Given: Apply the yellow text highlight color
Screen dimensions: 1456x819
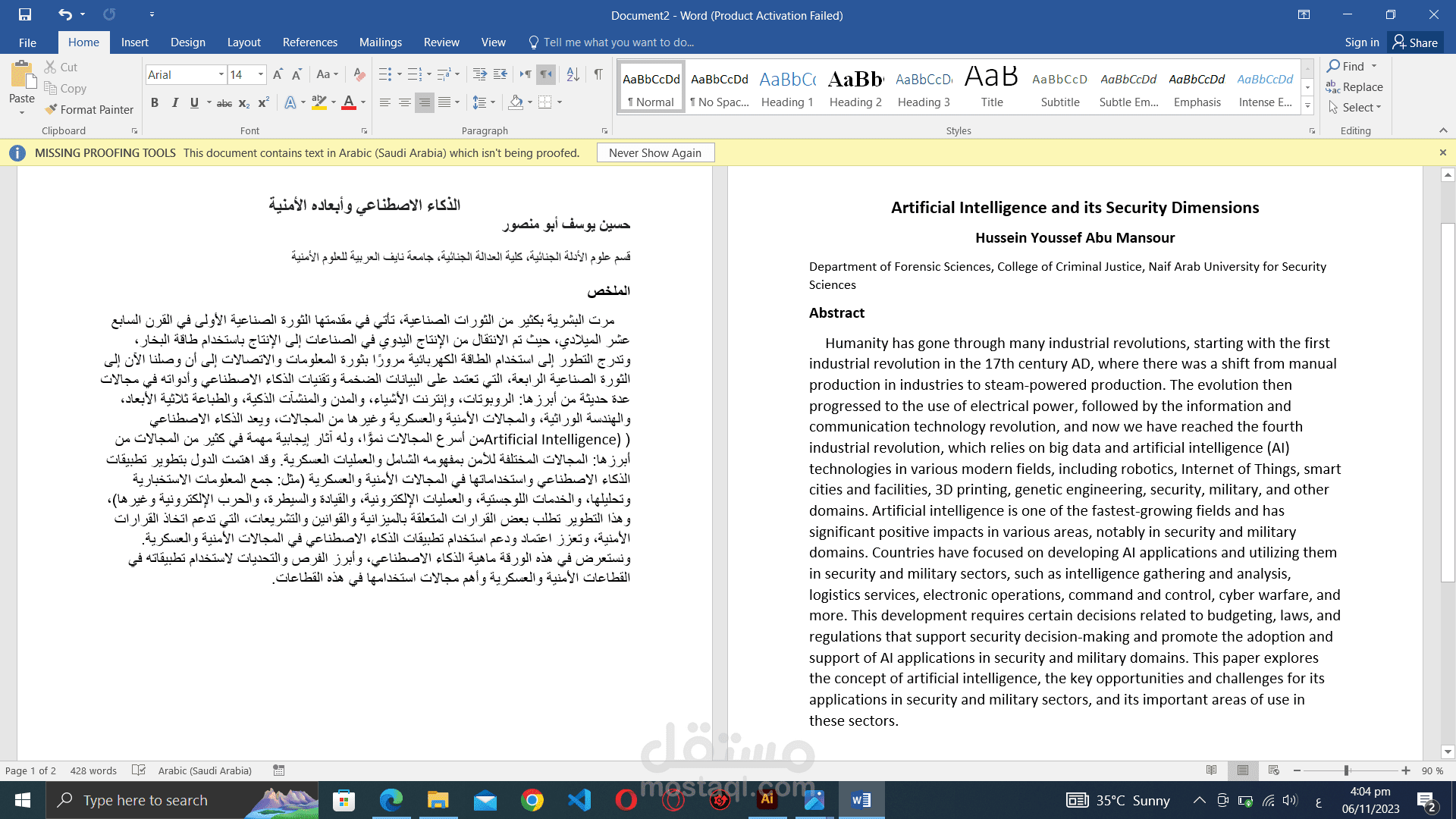Looking at the screenshot, I should click(x=319, y=102).
